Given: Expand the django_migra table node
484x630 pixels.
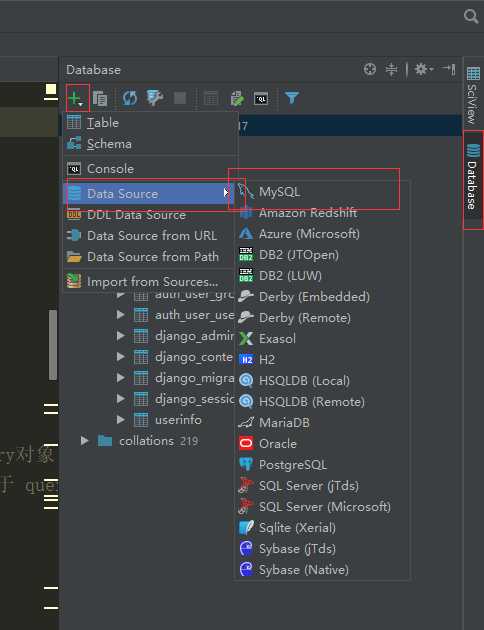Looking at the screenshot, I should tap(120, 378).
